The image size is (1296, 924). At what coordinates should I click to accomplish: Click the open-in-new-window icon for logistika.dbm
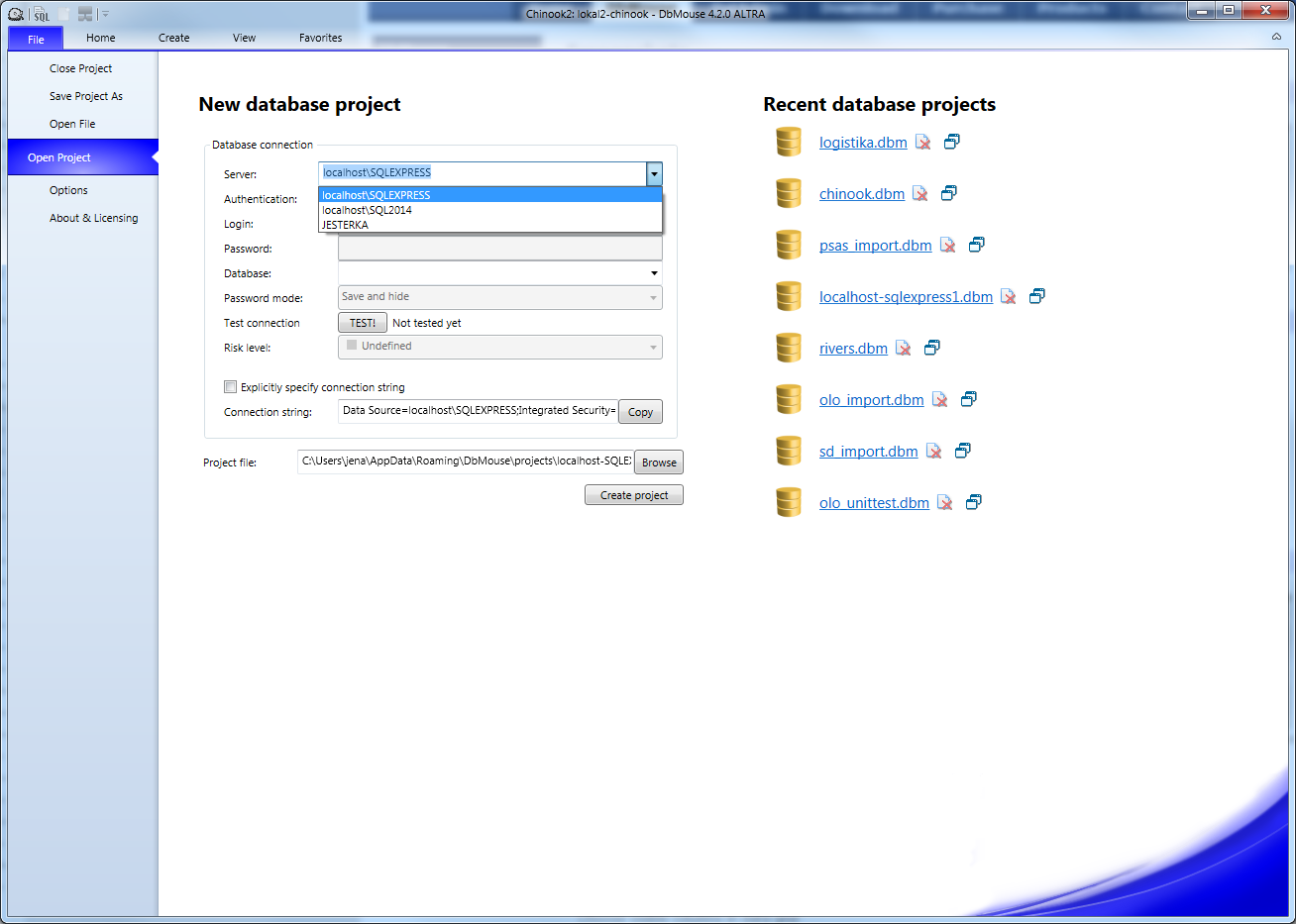[x=951, y=142]
